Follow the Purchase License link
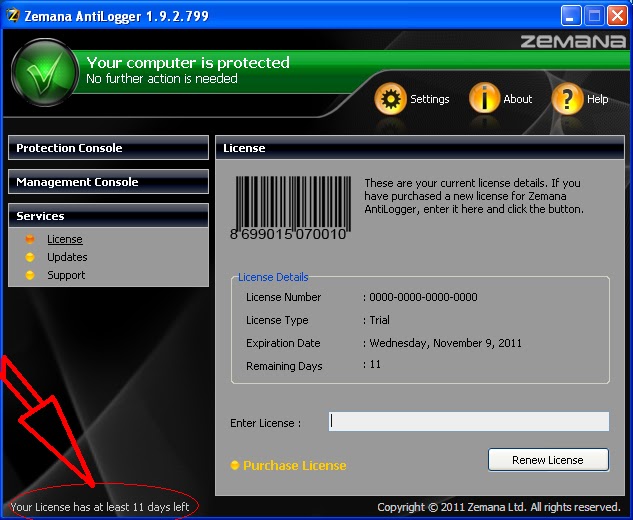Viewport: 633px width, 520px height. pyautogui.click(x=295, y=465)
